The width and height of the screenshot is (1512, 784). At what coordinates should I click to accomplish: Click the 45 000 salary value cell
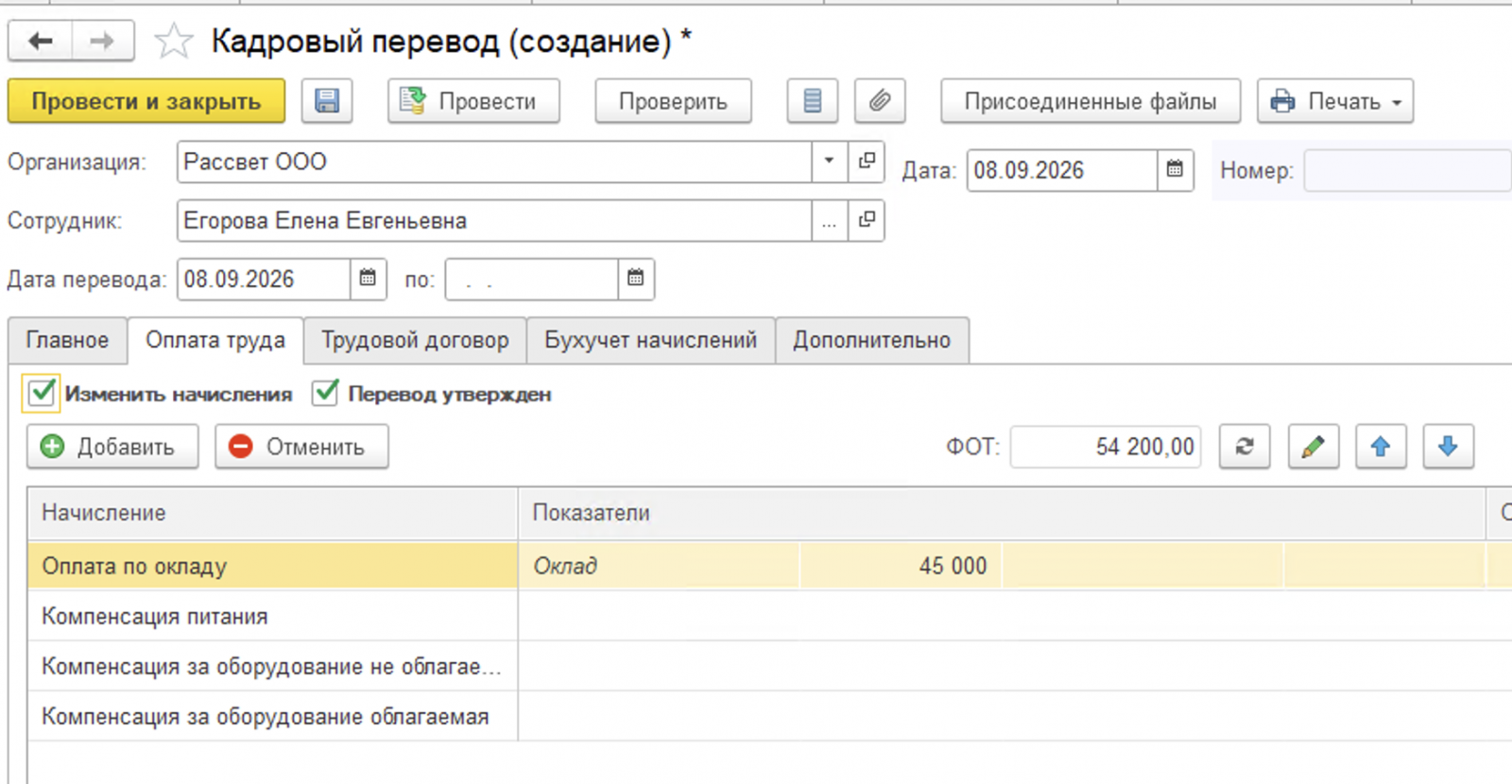tap(901, 566)
